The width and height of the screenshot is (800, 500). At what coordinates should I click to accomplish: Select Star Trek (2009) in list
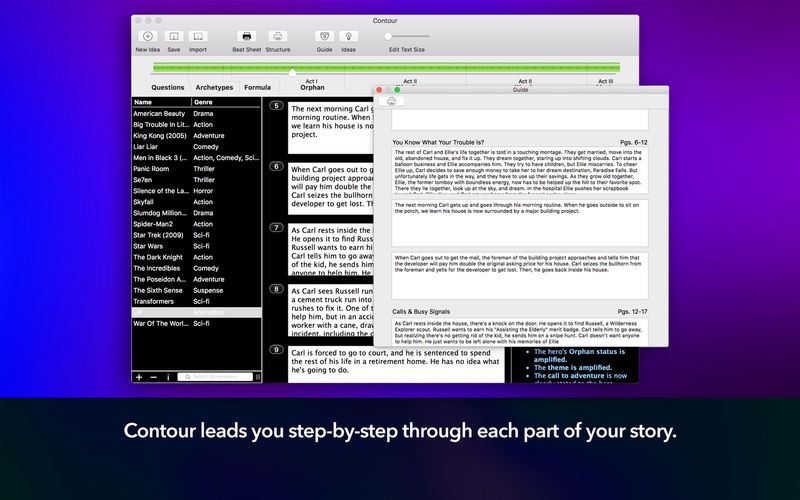196,235
